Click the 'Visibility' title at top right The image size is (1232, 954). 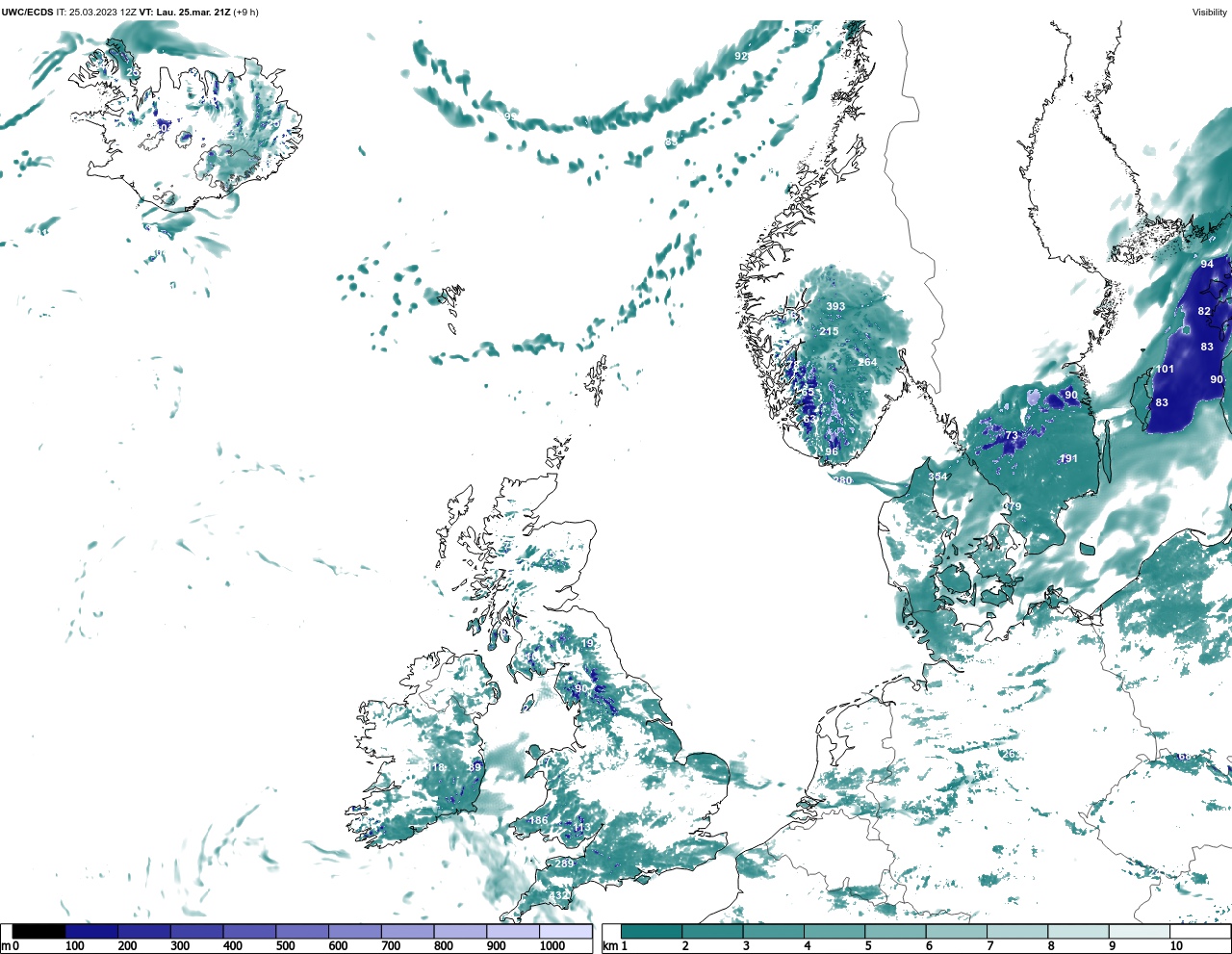pos(1210,13)
